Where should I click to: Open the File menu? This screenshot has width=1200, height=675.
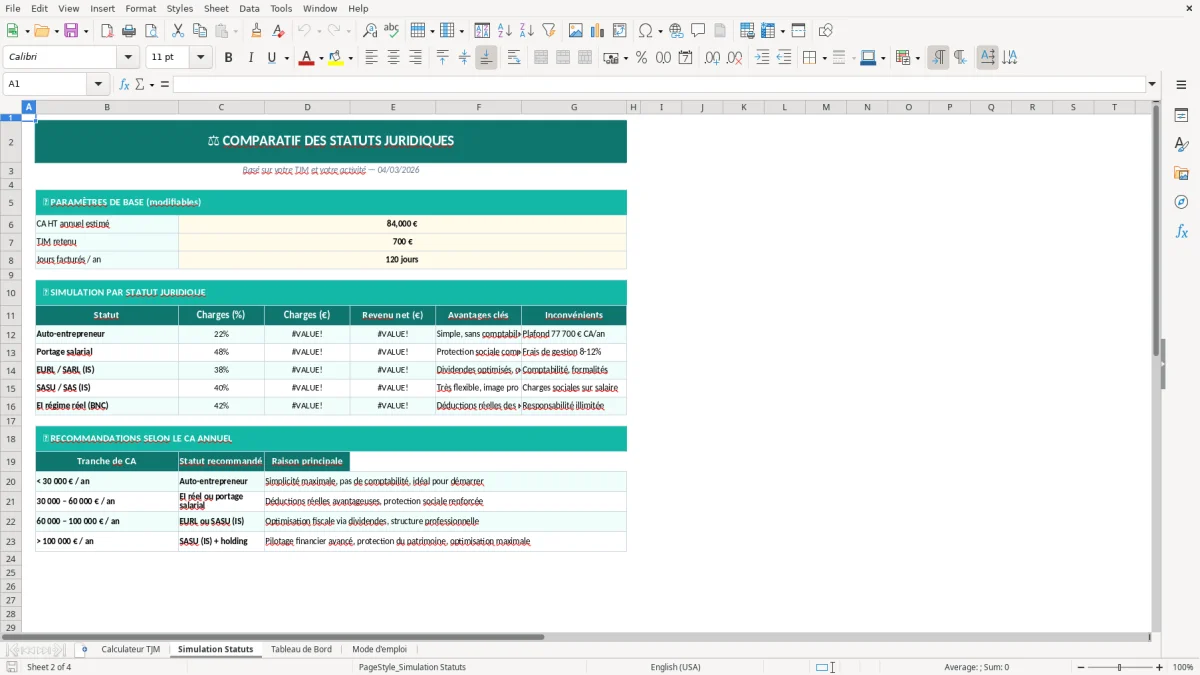pos(13,8)
